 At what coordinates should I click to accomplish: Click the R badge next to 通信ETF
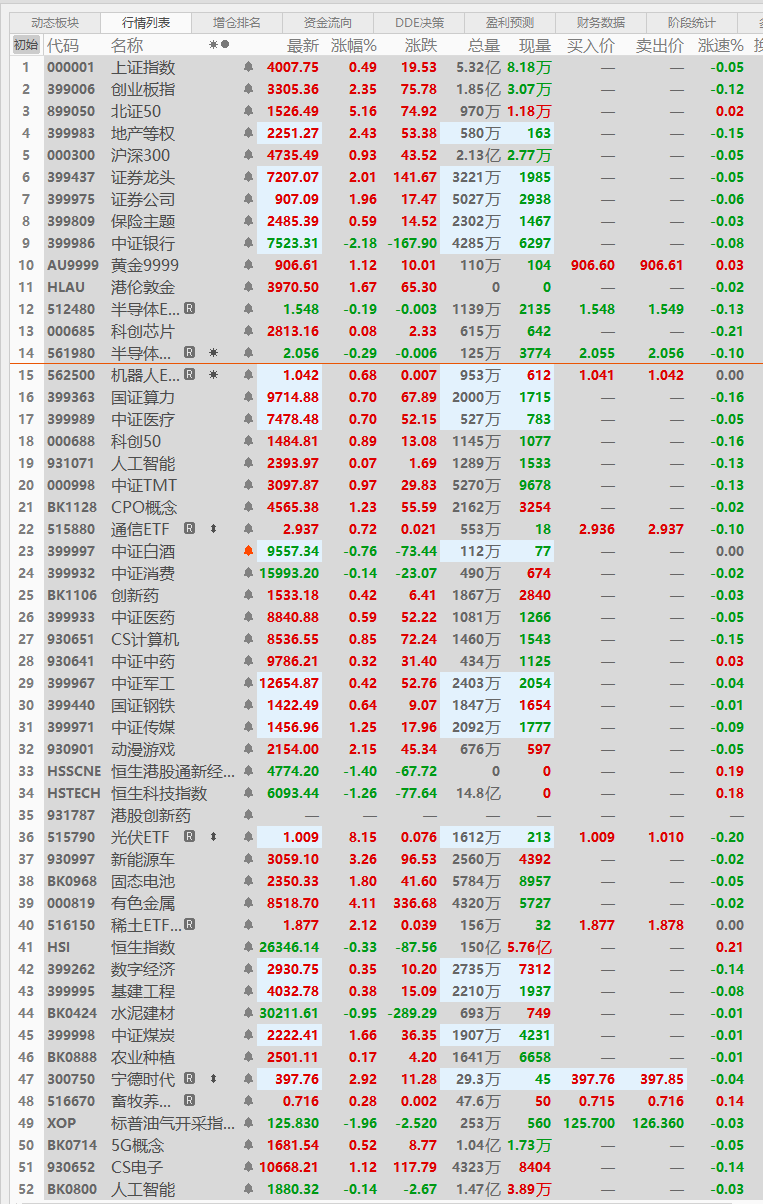click(x=190, y=529)
